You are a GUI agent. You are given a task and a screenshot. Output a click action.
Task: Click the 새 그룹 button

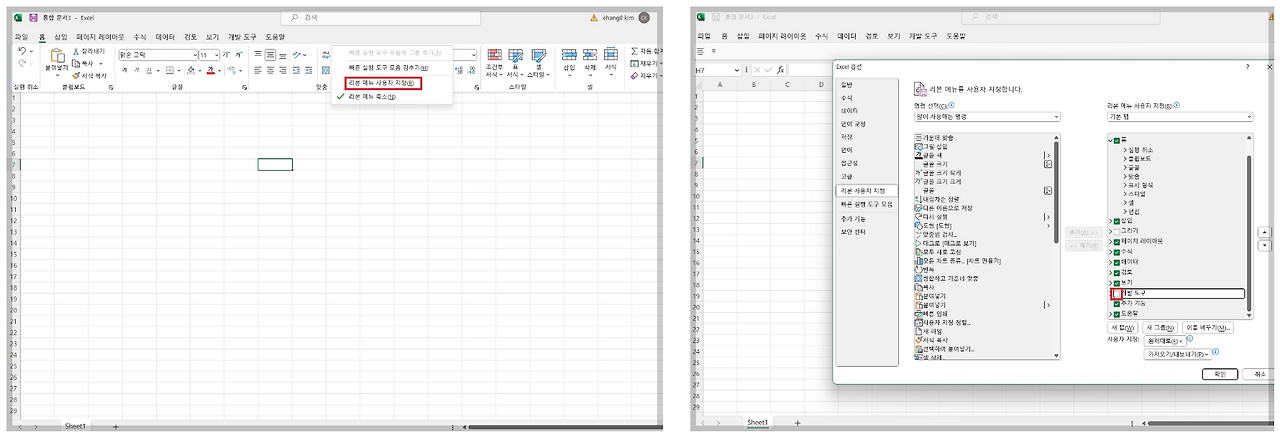coord(1159,327)
